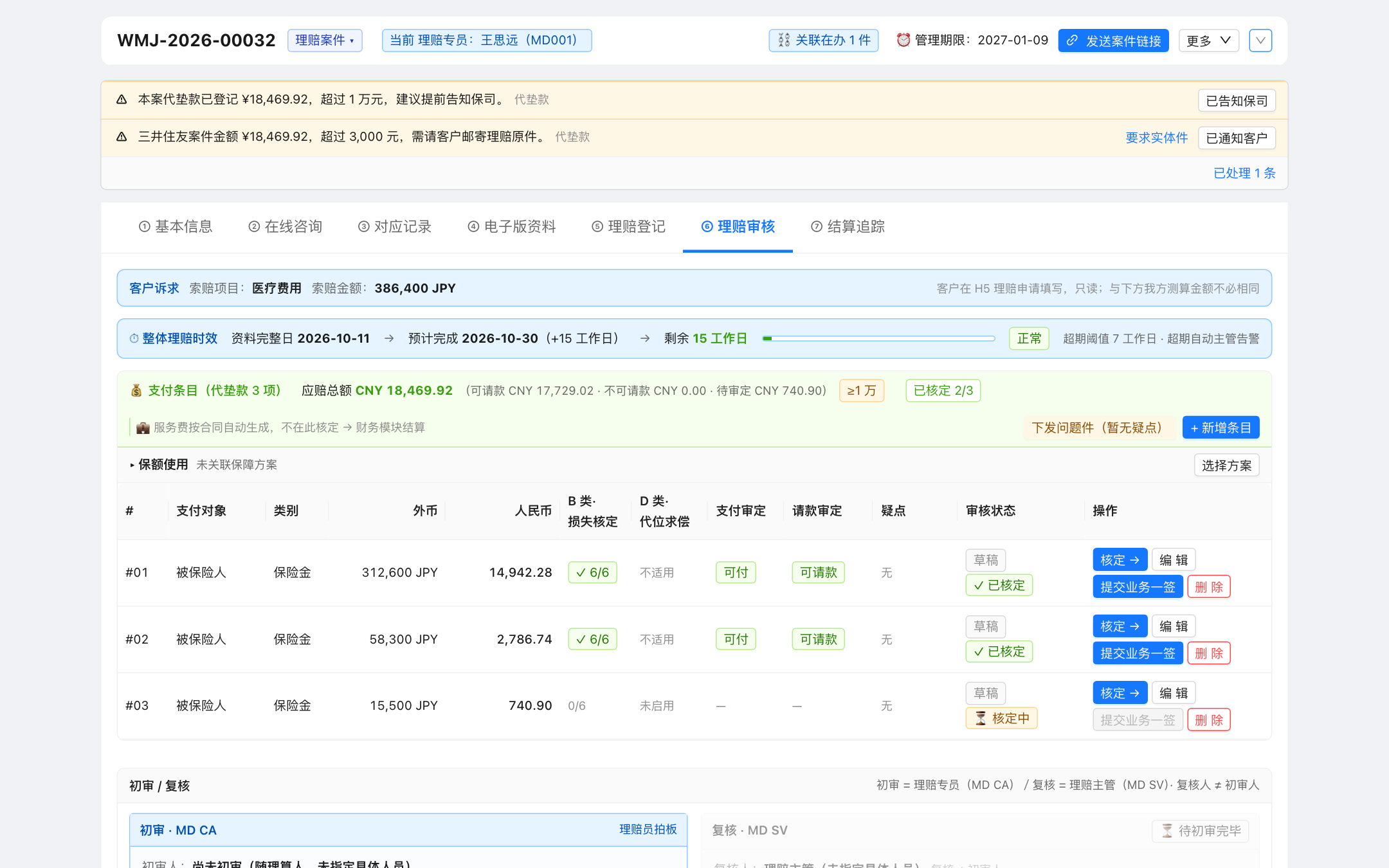The image size is (1389, 868).
Task: Click 编辑 button for item #02
Action: pyautogui.click(x=1174, y=626)
